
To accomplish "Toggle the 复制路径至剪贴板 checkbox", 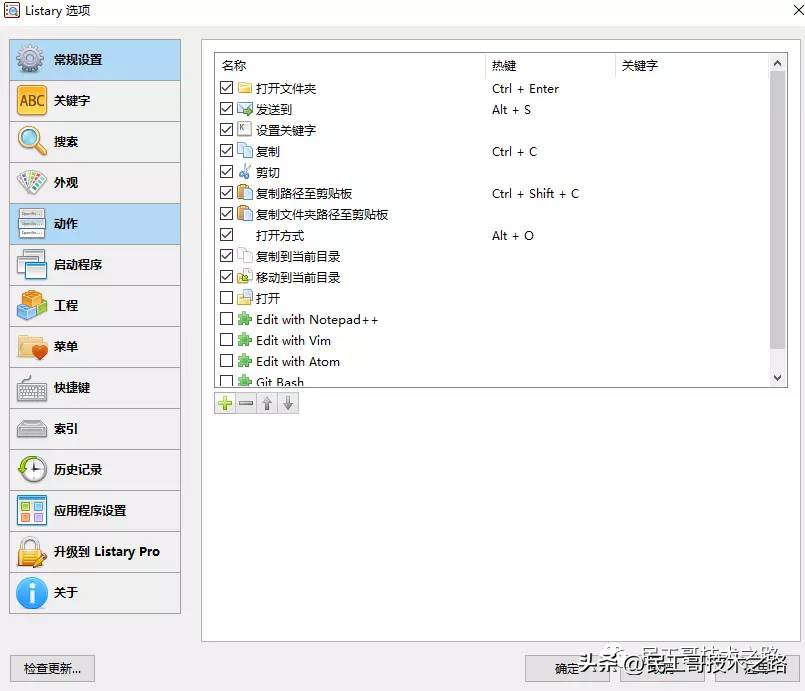I will (x=226, y=193).
